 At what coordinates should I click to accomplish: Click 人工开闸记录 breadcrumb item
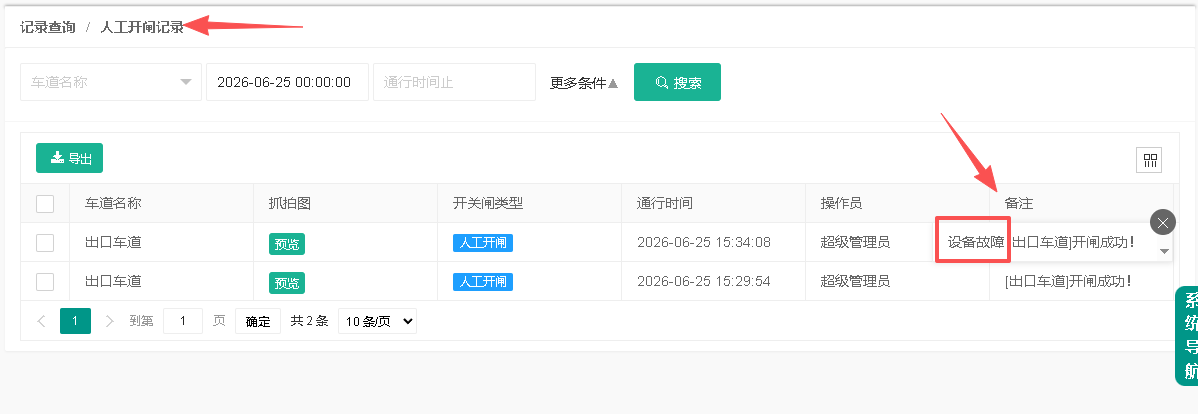[142, 27]
